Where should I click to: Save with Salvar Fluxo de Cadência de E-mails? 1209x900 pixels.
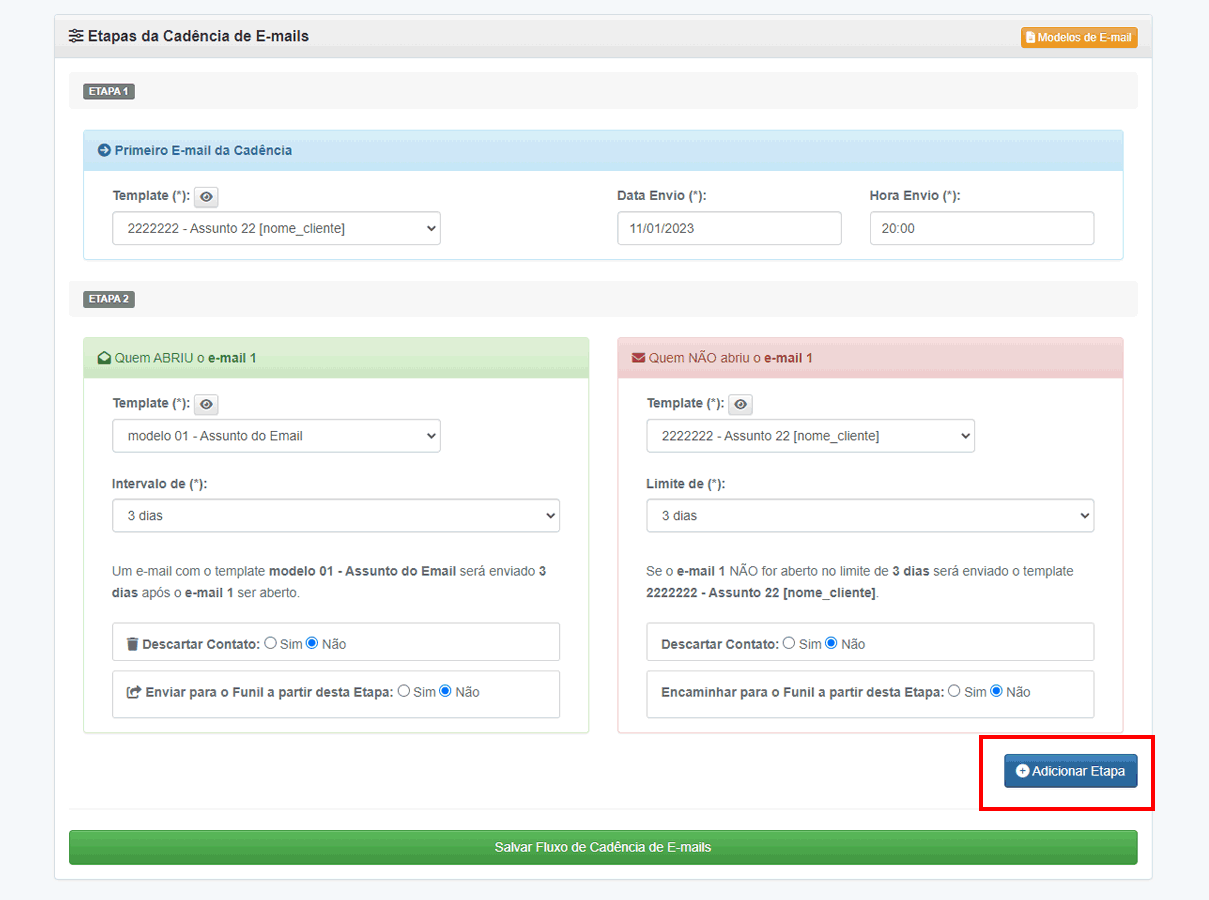click(x=603, y=847)
